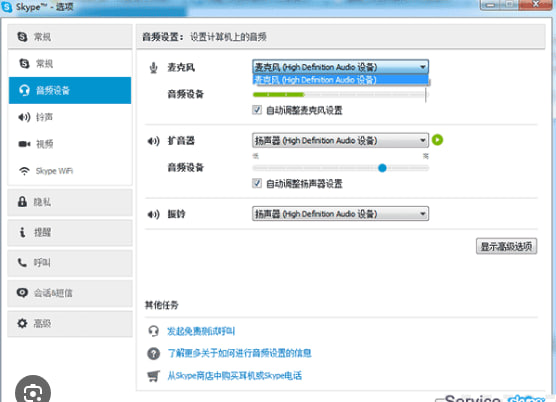
Task: Click the Skype logo in title bar
Action: click(7, 7)
